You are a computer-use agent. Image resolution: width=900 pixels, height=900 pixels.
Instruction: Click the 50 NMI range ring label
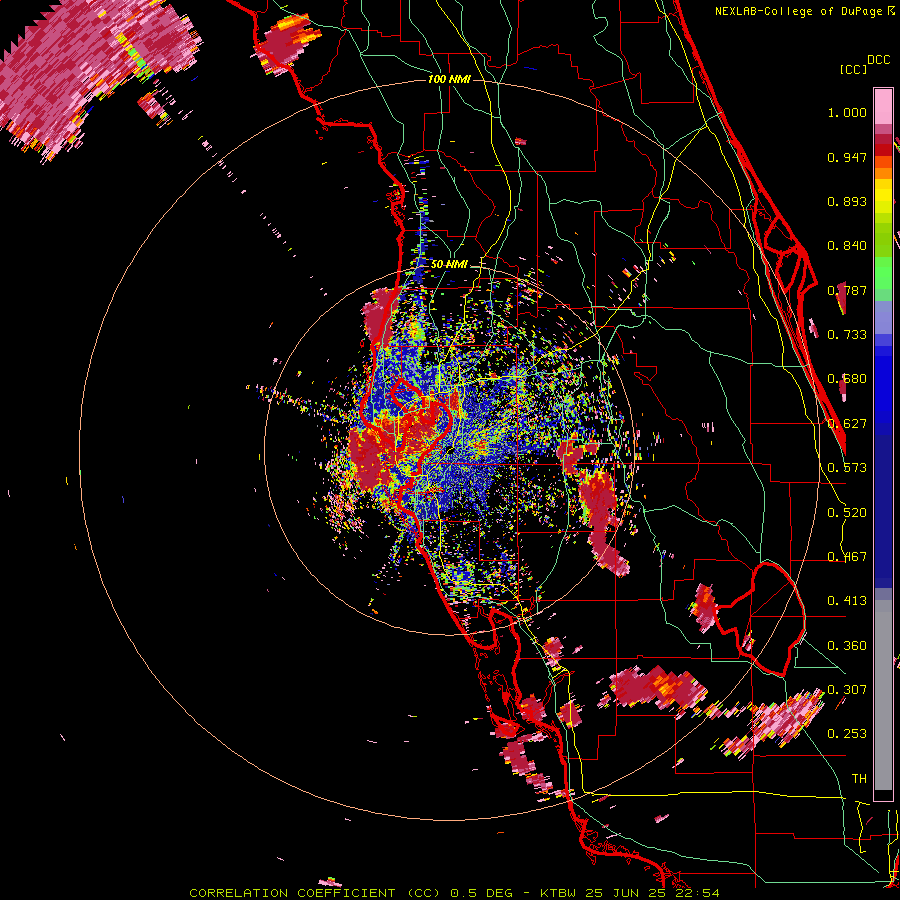pos(449,265)
